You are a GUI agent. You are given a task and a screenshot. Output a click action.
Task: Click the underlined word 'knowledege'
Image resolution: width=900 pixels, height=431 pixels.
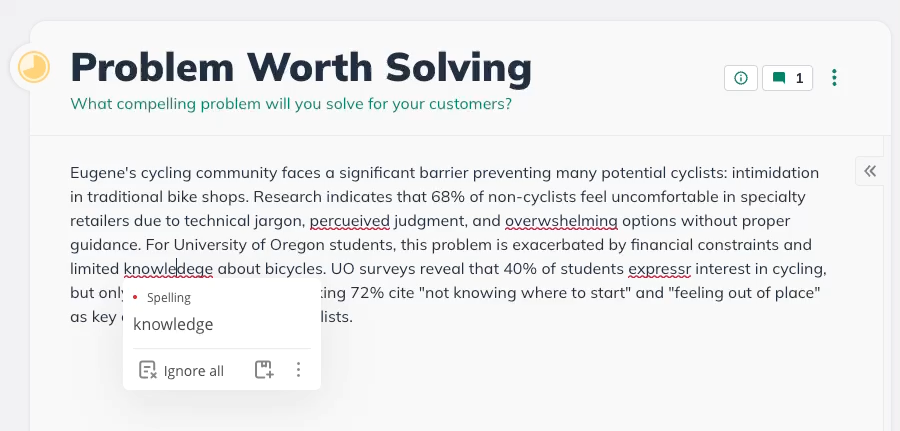pyautogui.click(x=169, y=268)
